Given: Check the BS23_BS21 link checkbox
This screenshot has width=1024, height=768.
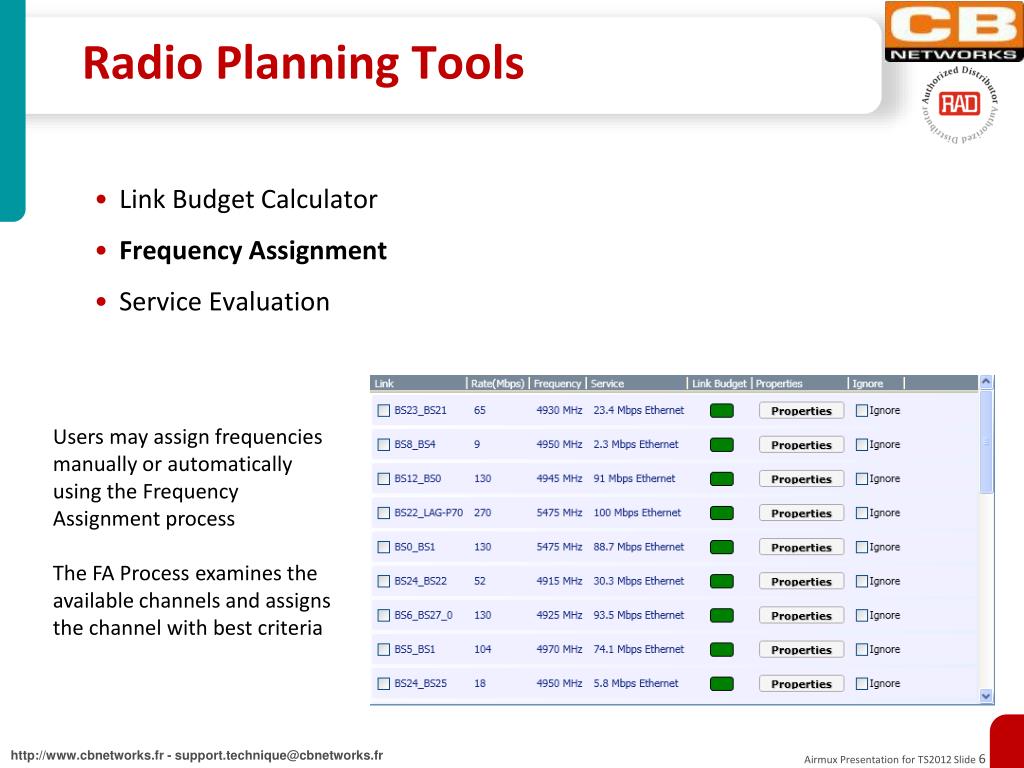Looking at the screenshot, I should [x=383, y=411].
